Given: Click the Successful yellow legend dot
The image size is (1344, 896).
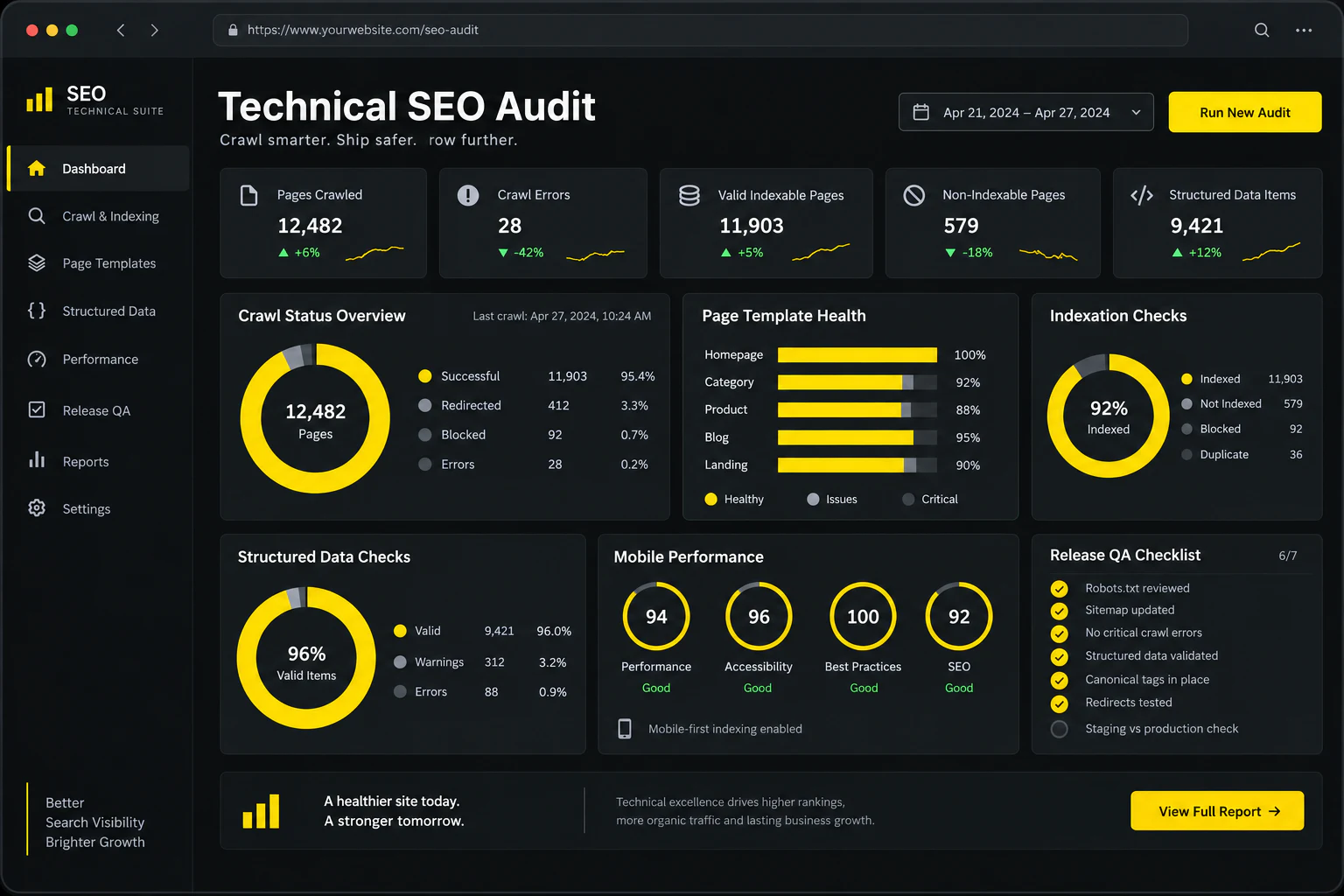Looking at the screenshot, I should tap(425, 376).
